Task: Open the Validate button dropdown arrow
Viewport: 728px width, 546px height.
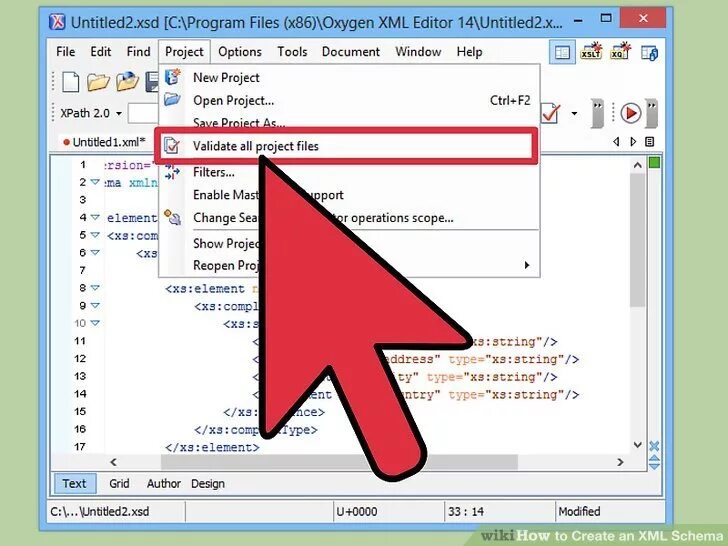Action: click(x=574, y=113)
